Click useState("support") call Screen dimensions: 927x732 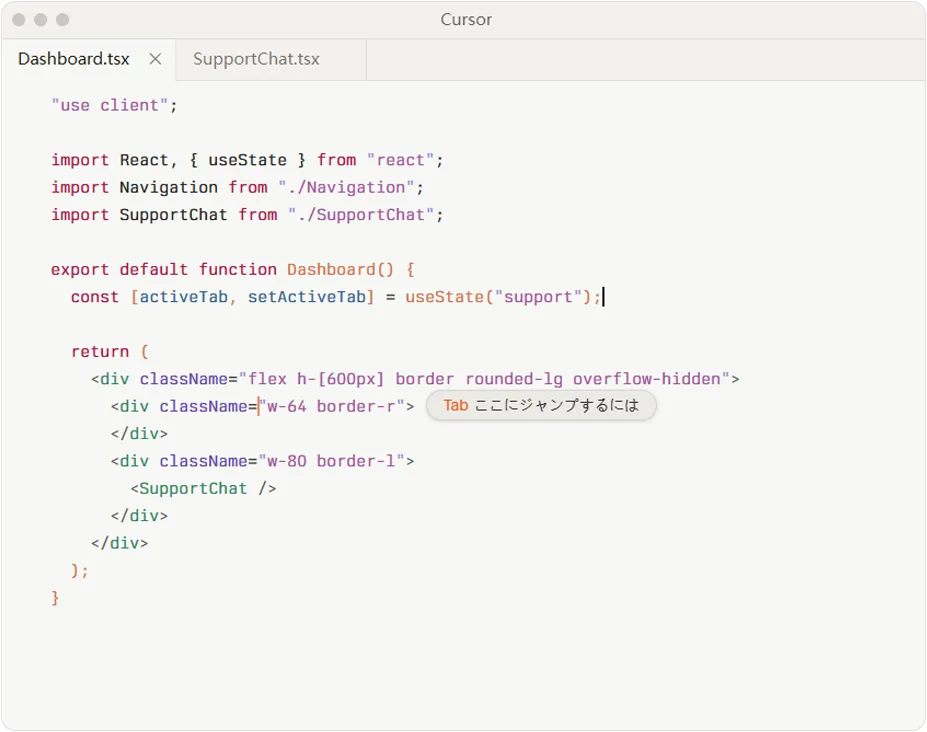point(499,297)
